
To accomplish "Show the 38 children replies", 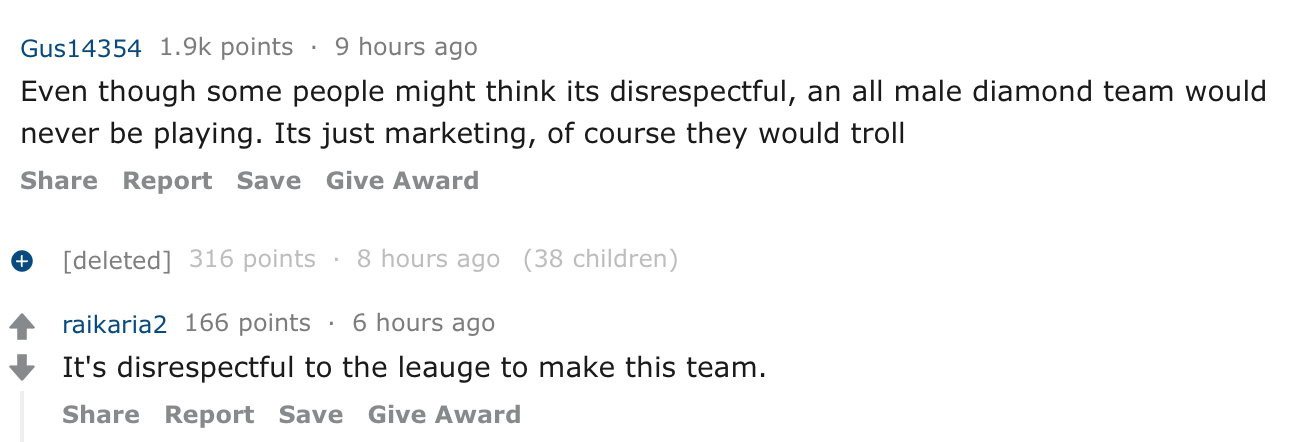I will tap(600, 260).
